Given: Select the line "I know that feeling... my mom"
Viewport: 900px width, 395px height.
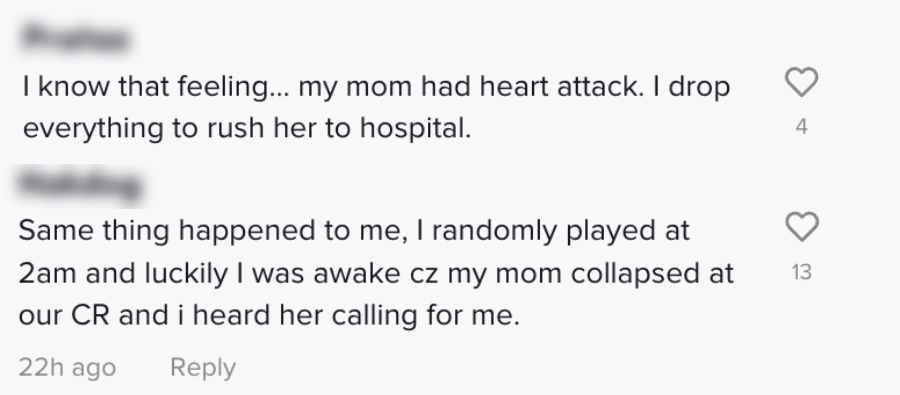Looking at the screenshot, I should (x=377, y=87).
